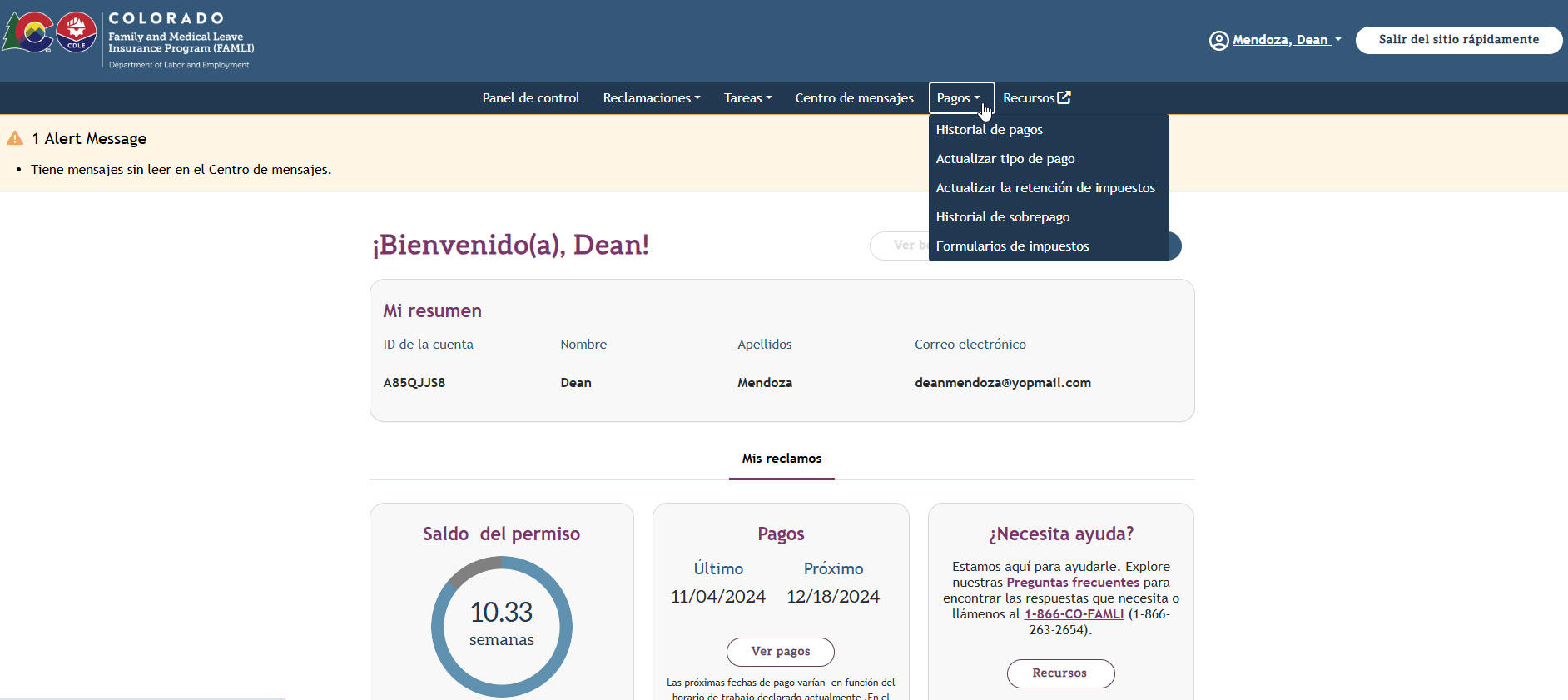Click the Ver pagos button
The width and height of the screenshot is (1568, 700).
pyautogui.click(x=781, y=652)
